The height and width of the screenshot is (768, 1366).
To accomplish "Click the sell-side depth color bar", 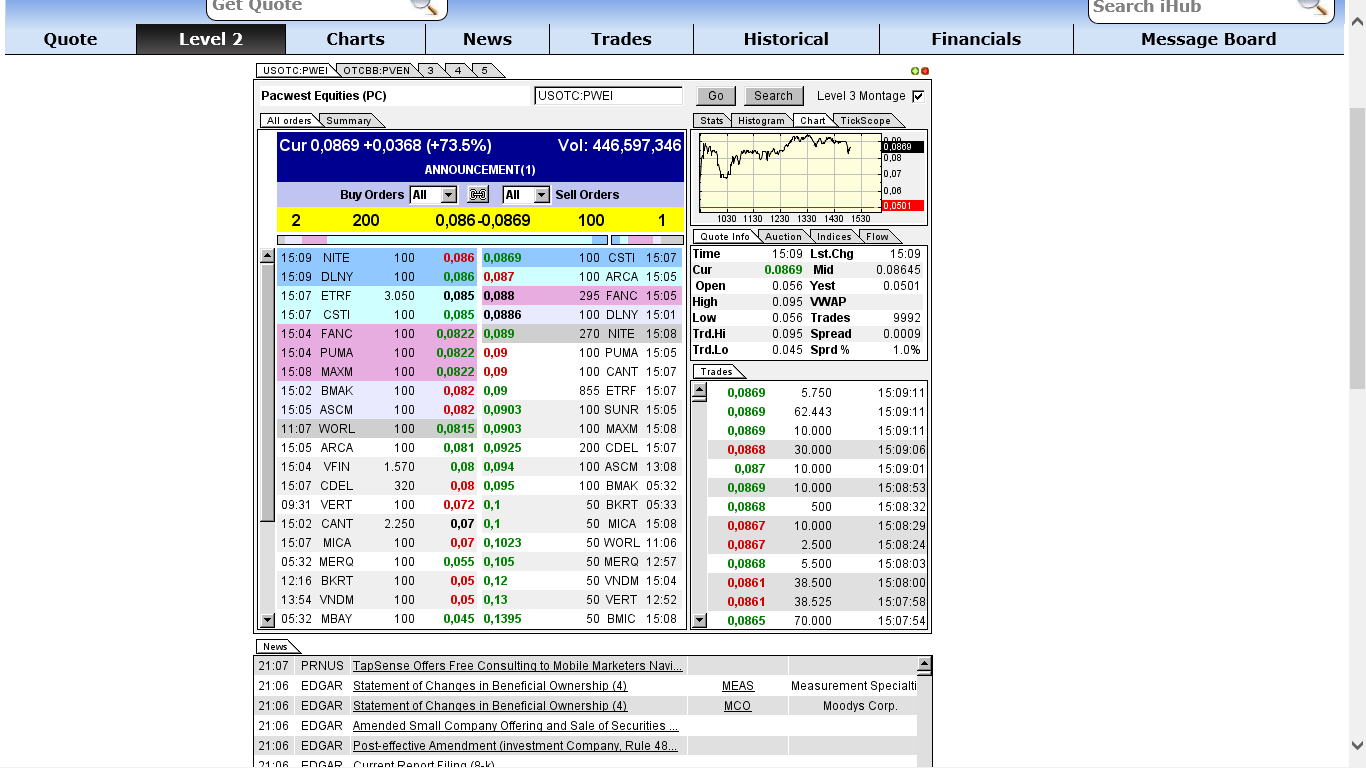I will 647,240.
